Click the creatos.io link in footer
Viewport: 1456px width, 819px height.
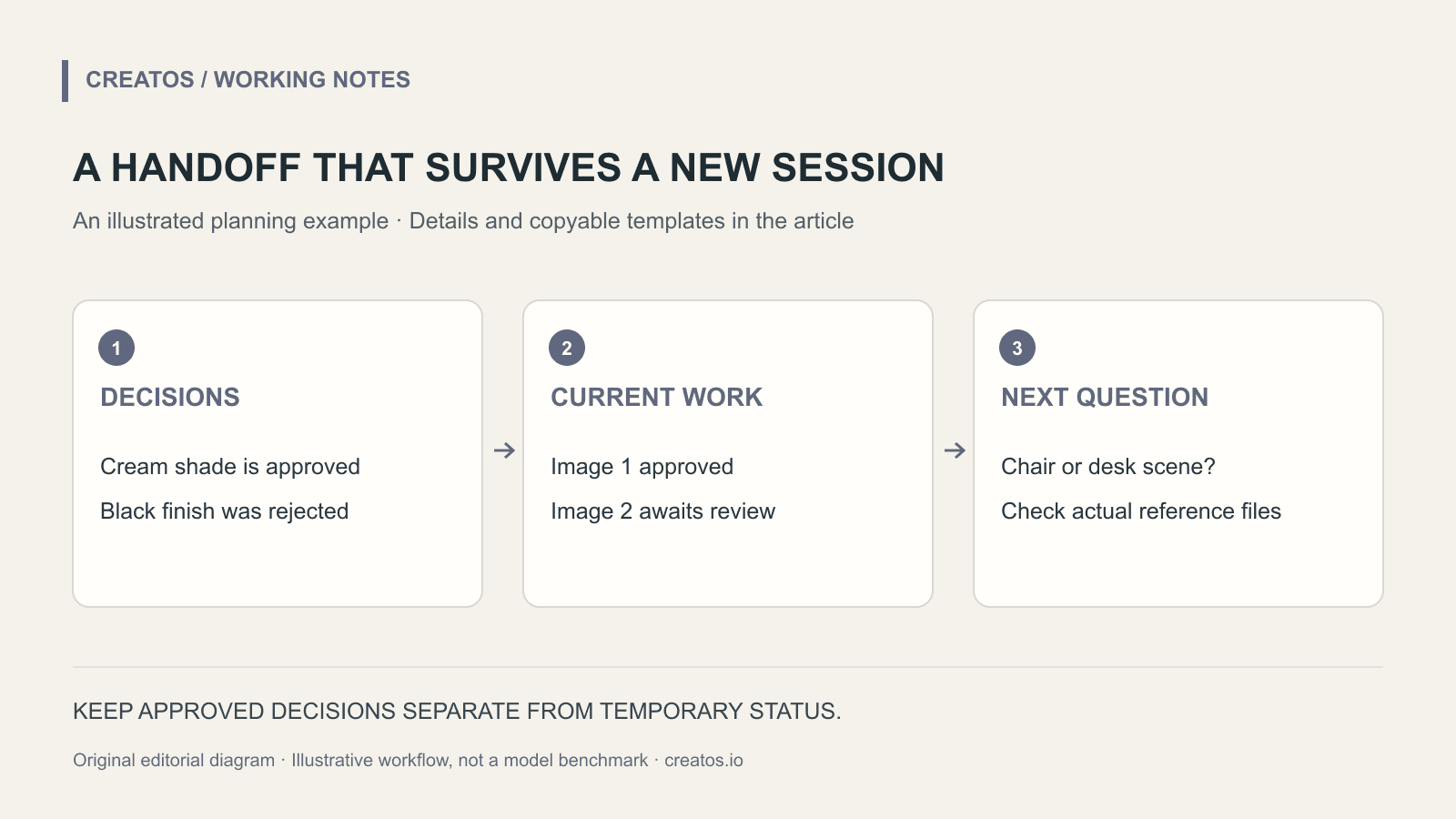703,760
